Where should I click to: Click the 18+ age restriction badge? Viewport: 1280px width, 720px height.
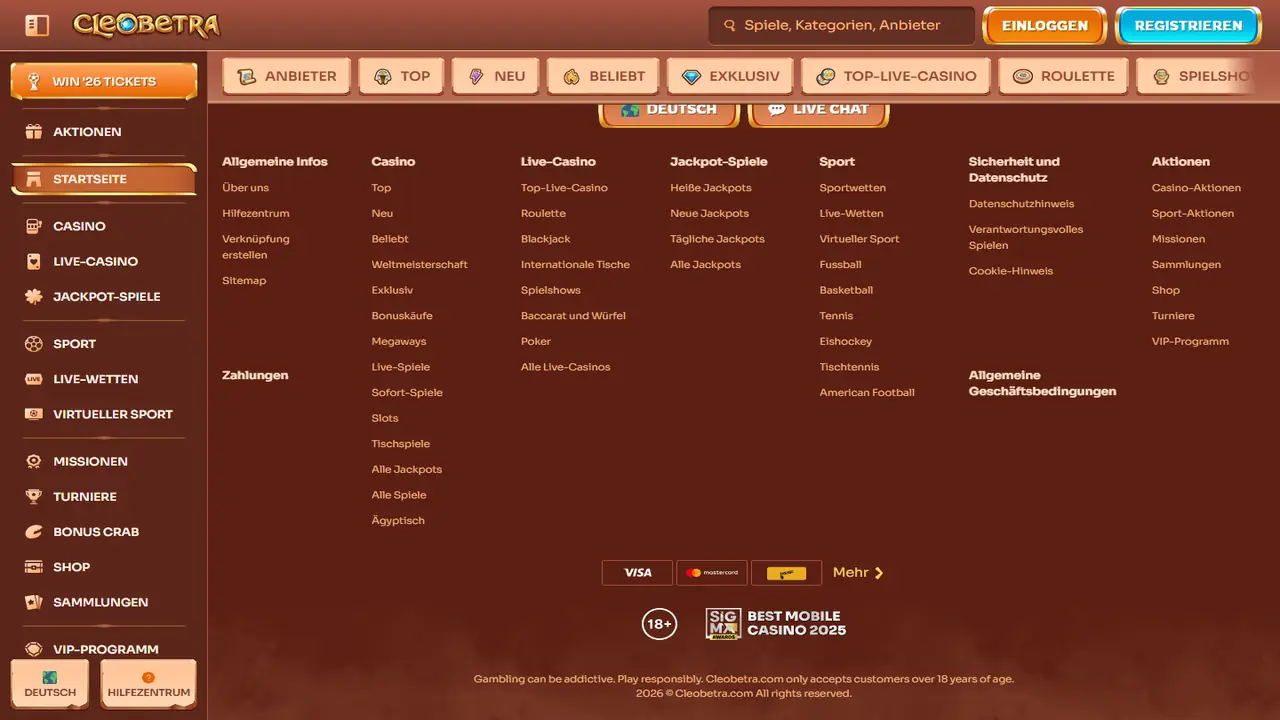click(x=660, y=624)
